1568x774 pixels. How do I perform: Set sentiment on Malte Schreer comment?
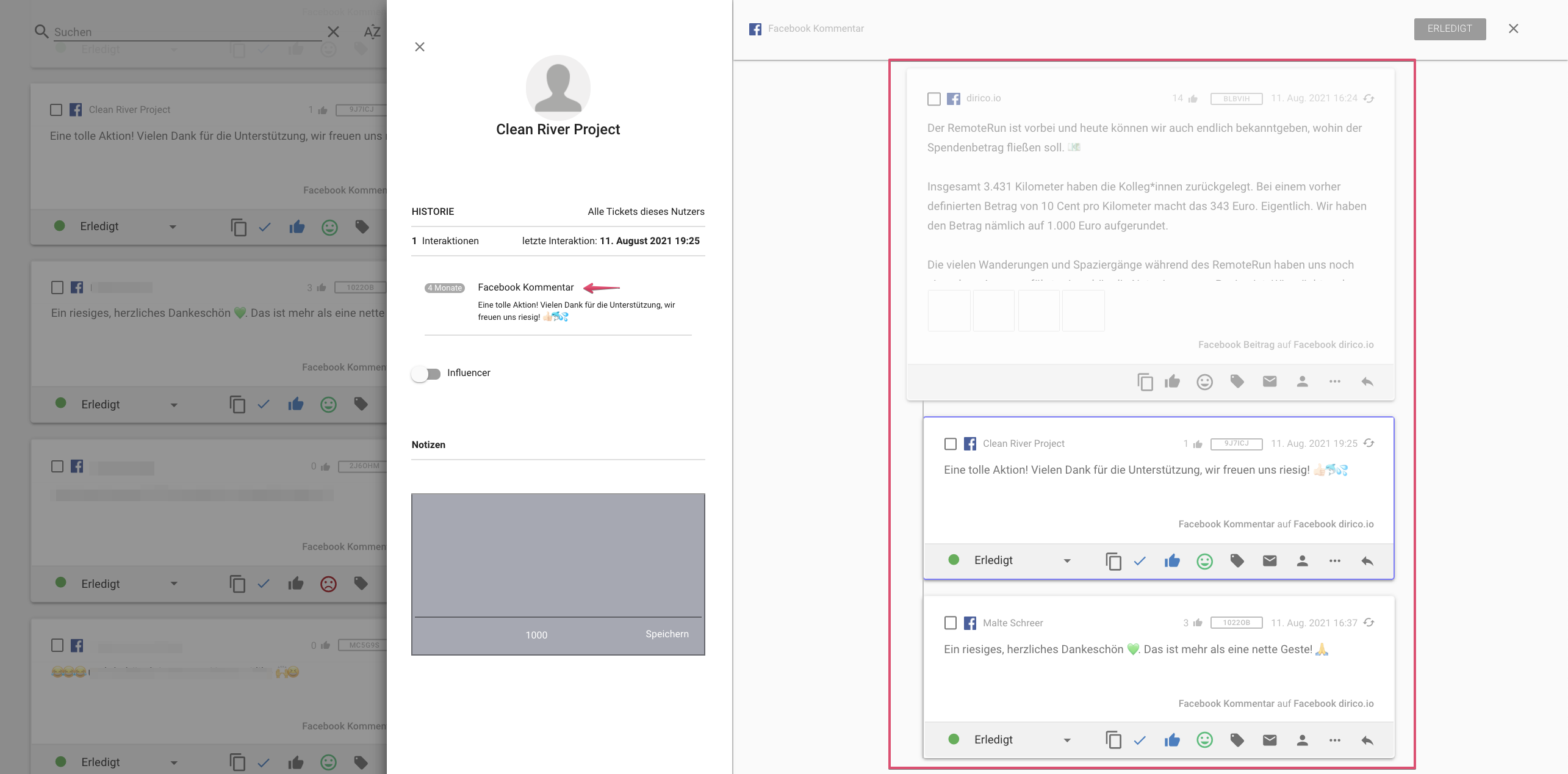[x=1204, y=740]
